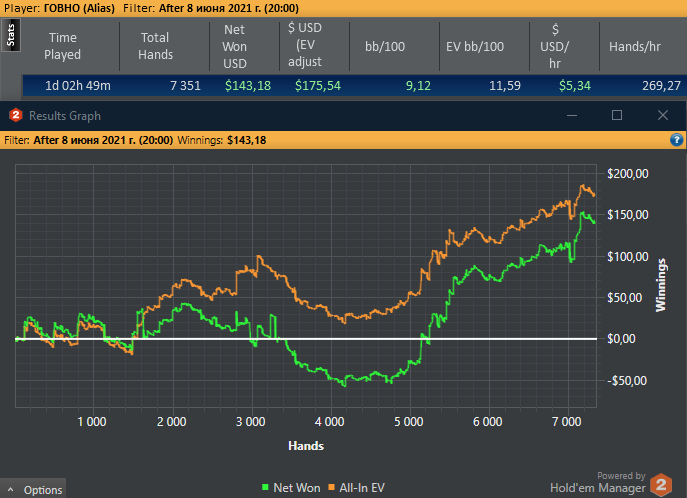Click the 4 000 hands axis label
Screen dimensions: 687x498
pos(329,422)
